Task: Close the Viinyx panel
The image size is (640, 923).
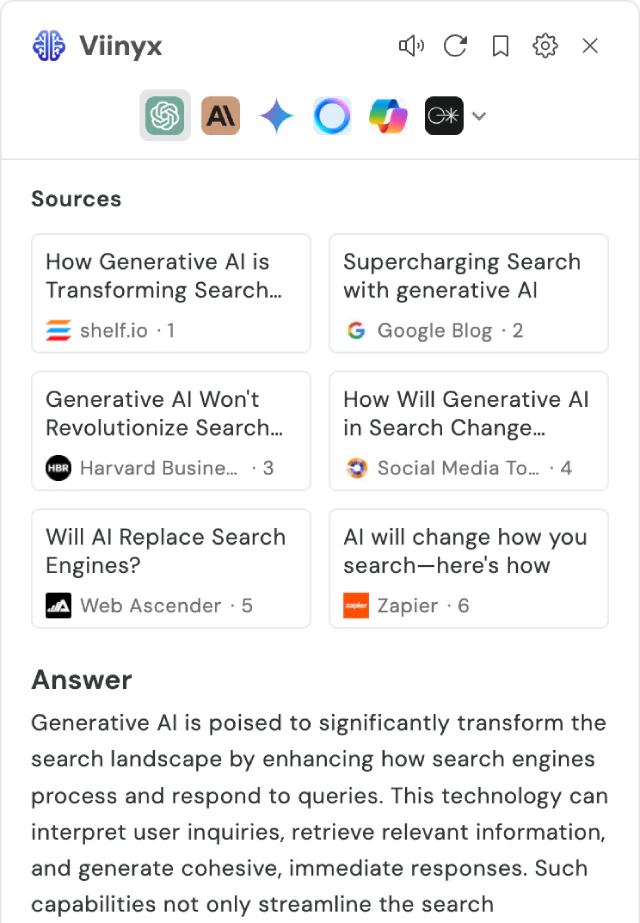Action: pyautogui.click(x=590, y=46)
